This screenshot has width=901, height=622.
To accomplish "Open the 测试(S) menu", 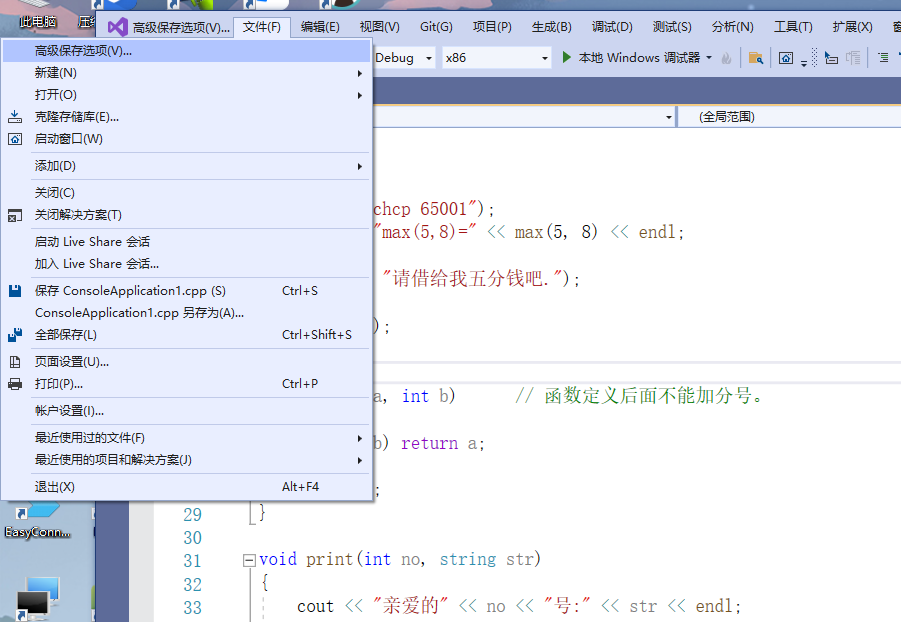I will coord(672,27).
